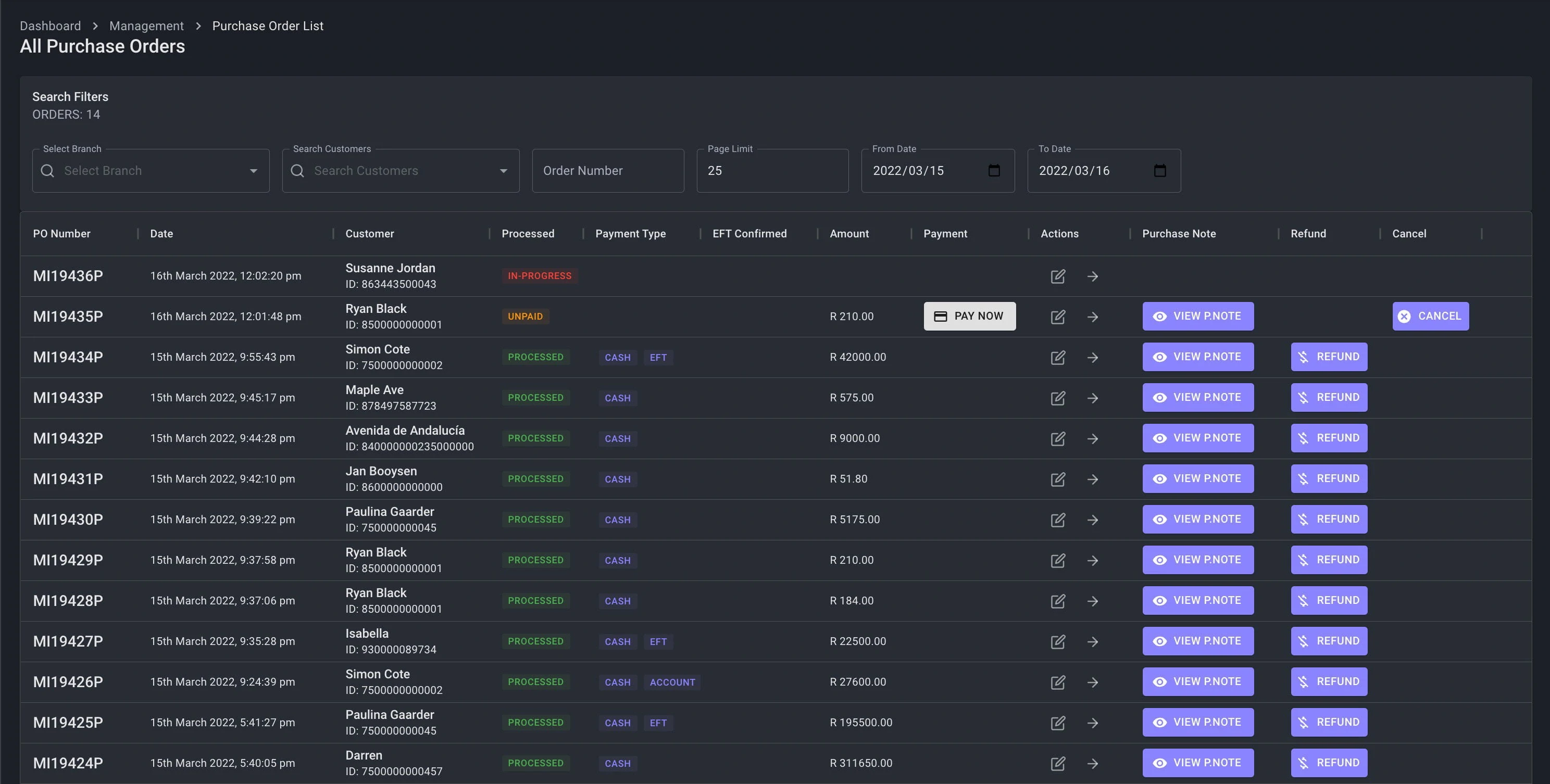This screenshot has width=1550, height=784.
Task: Cancel order MI19435P
Action: (x=1430, y=316)
